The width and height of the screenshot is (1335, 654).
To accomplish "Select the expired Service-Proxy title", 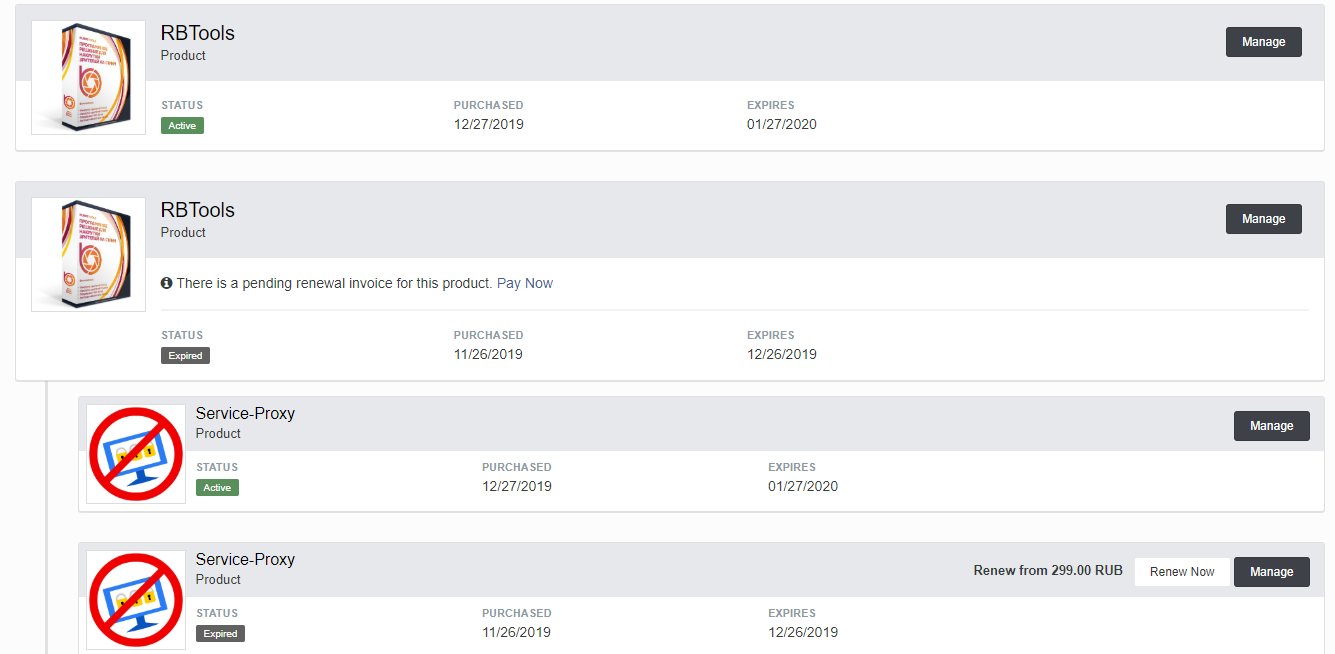I will point(245,559).
